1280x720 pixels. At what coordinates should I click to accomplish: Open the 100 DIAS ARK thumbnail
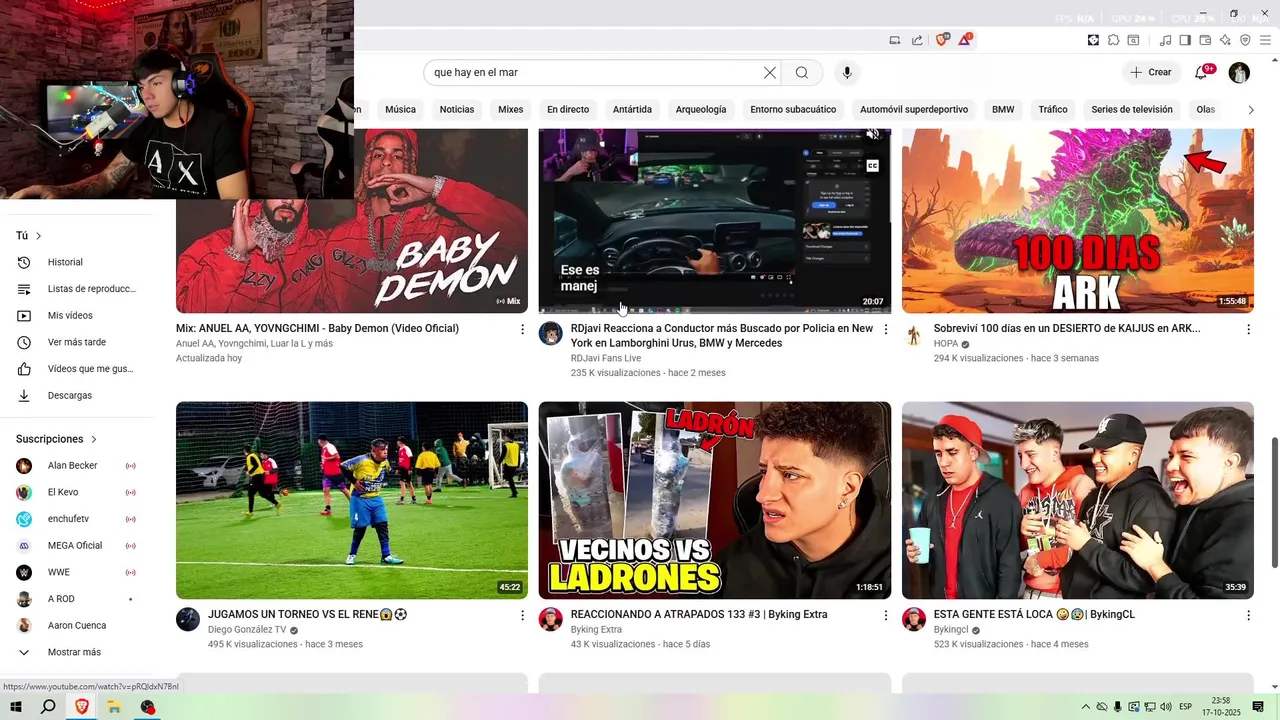(x=1078, y=221)
